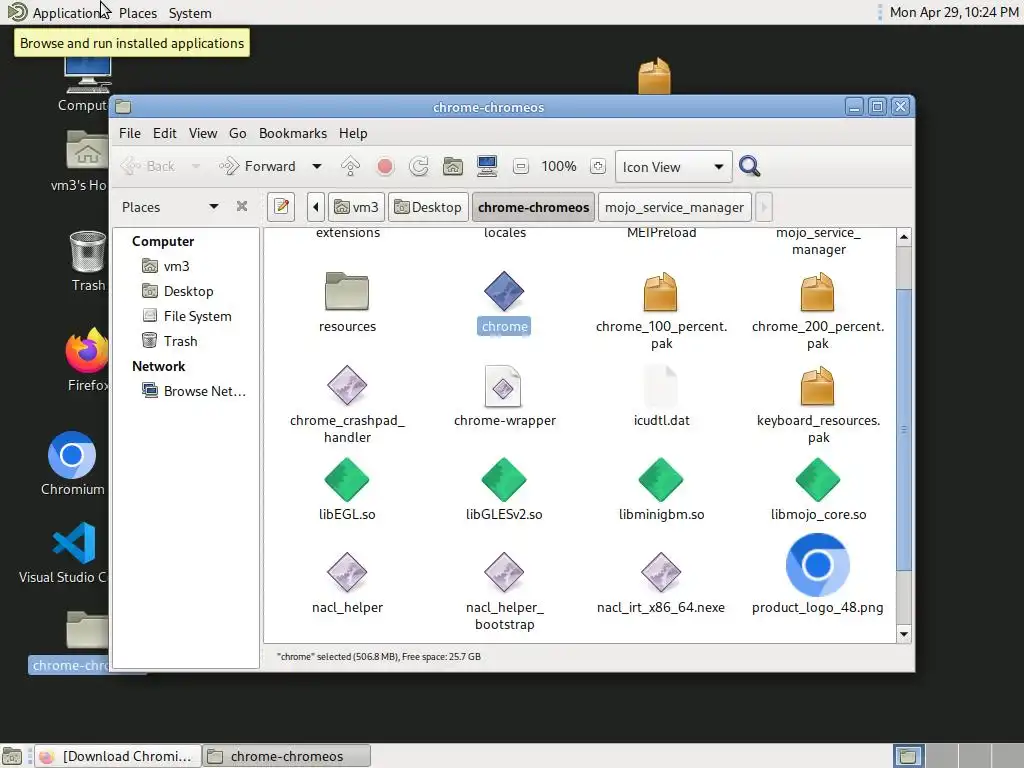Click the scrollbar down arrow
Viewport: 1024px width, 768px height.
click(x=904, y=633)
